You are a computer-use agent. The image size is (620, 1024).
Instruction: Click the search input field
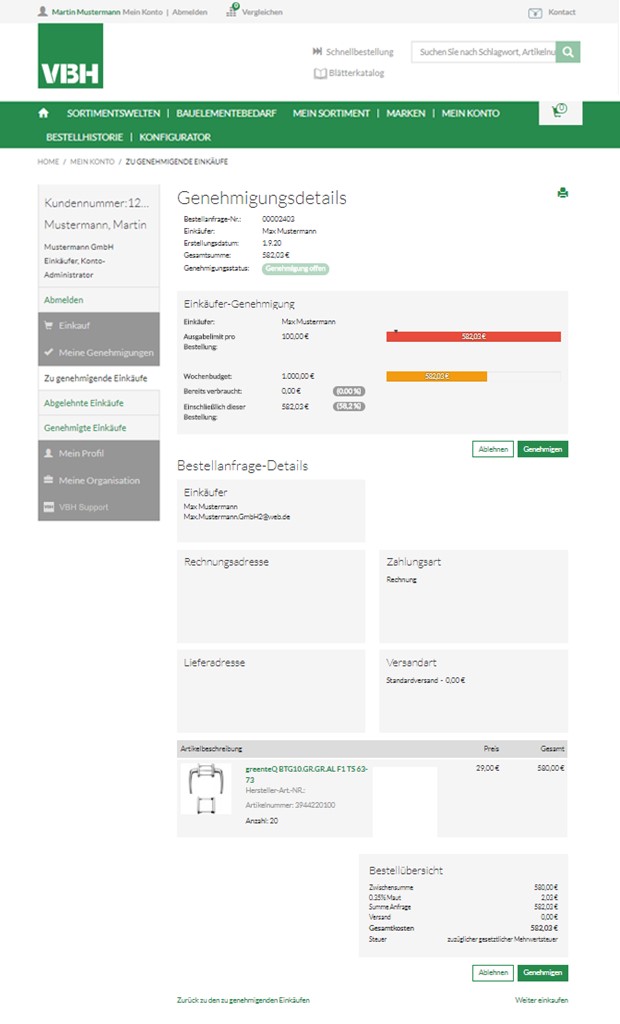(483, 52)
